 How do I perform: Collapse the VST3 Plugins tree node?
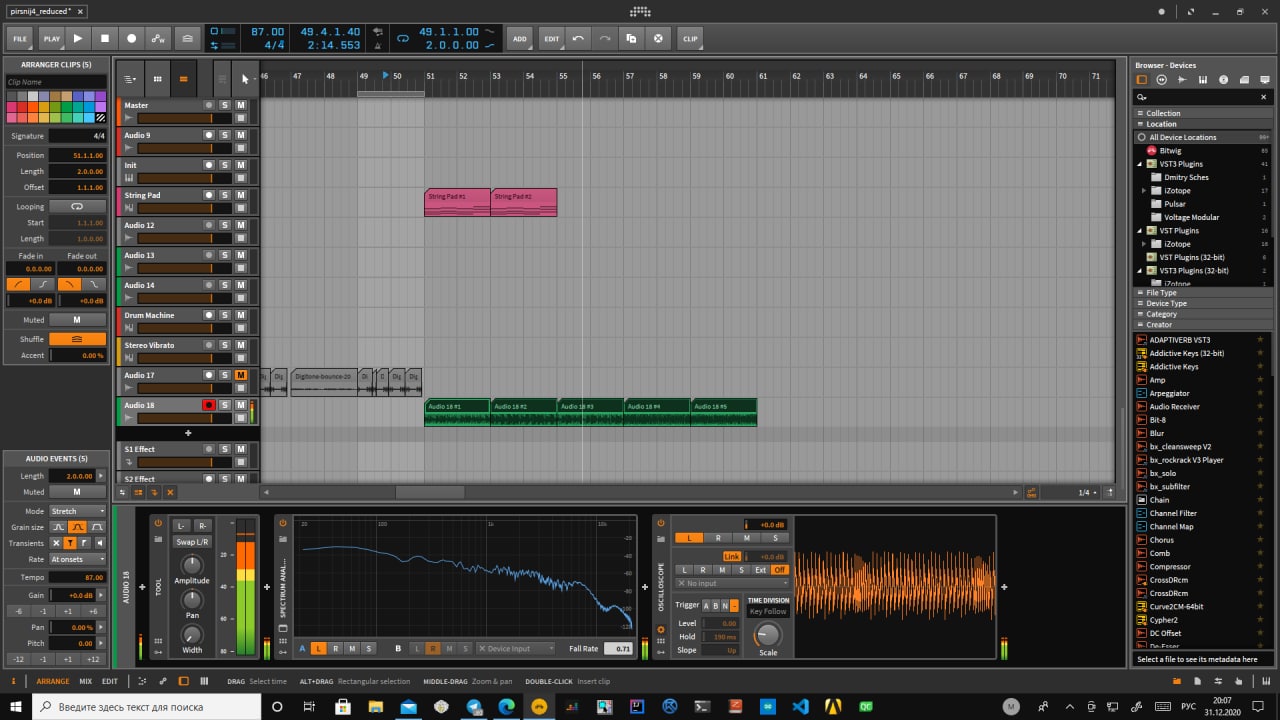pos(1139,163)
